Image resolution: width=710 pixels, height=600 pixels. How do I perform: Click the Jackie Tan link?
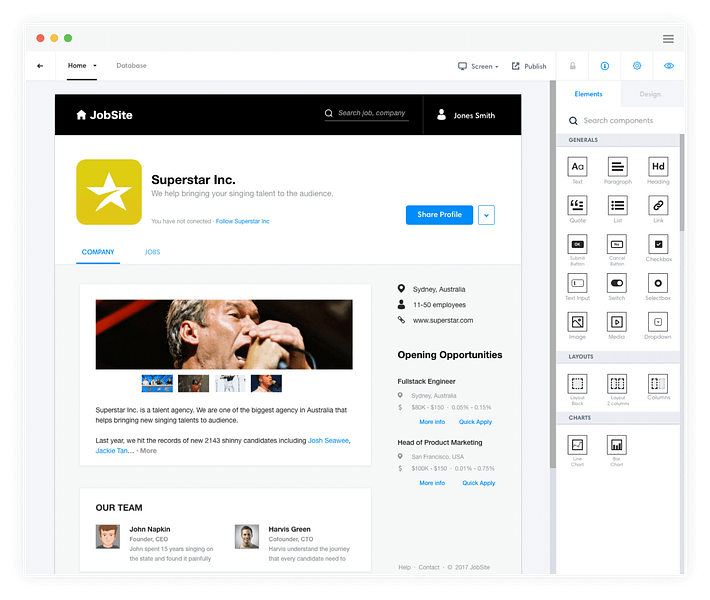[x=111, y=451]
